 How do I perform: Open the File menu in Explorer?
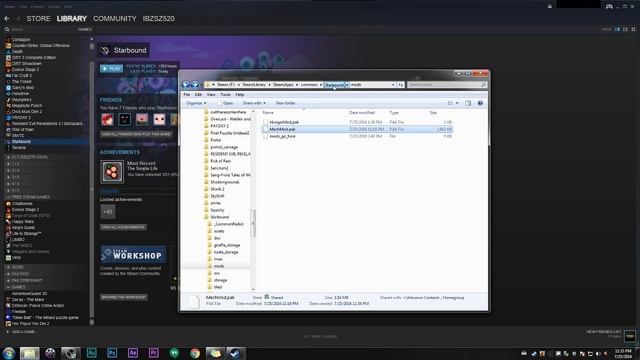[187, 95]
